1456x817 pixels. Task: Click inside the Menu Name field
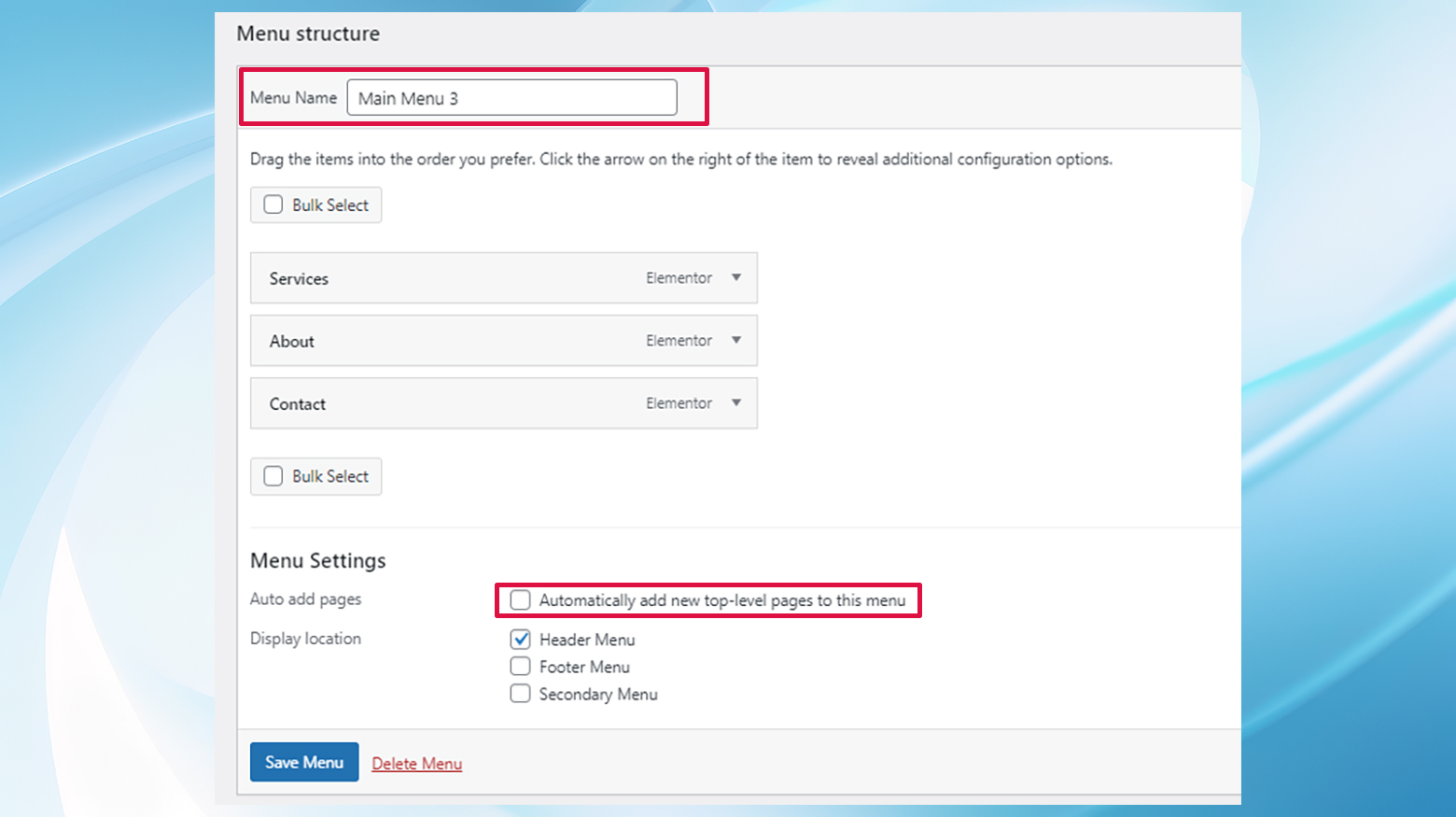[511, 97]
